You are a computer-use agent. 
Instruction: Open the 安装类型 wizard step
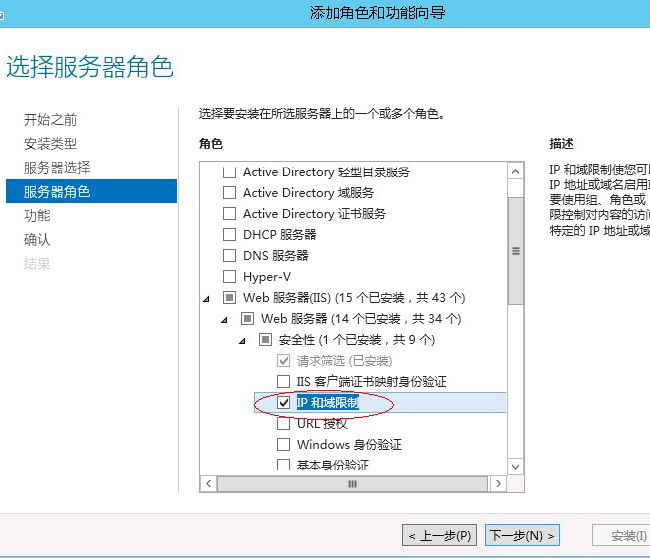(50, 144)
